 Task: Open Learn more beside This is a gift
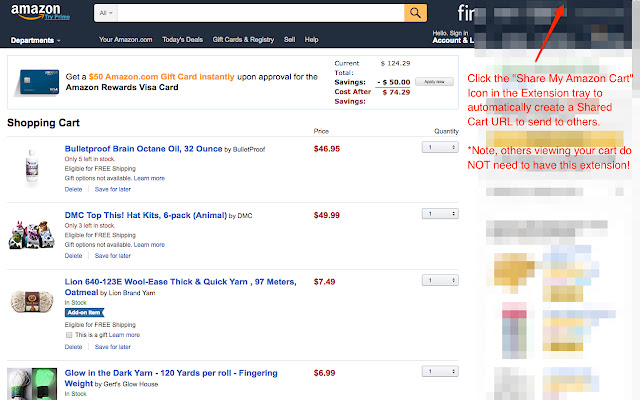(x=124, y=335)
